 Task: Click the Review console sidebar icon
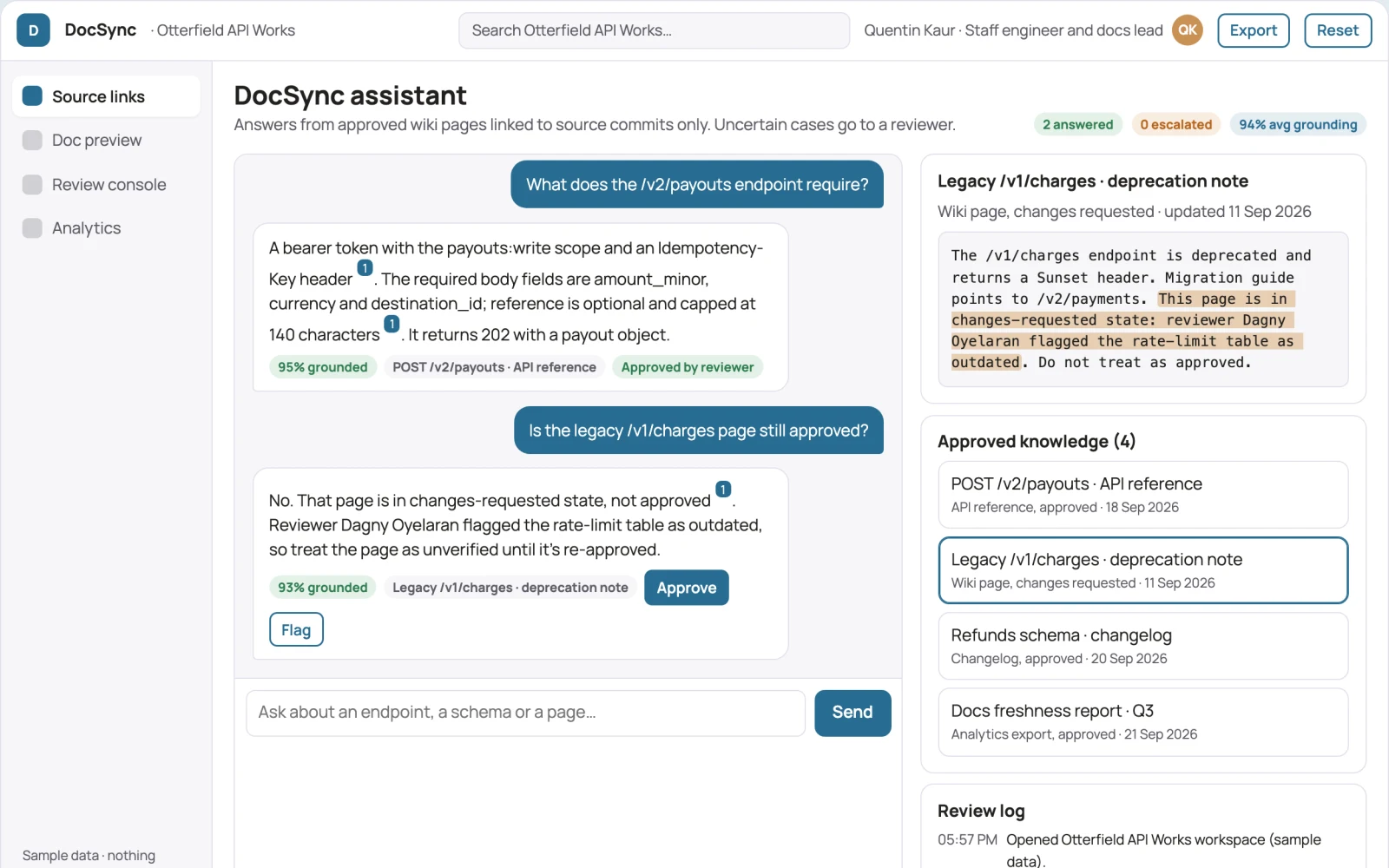[32, 185]
